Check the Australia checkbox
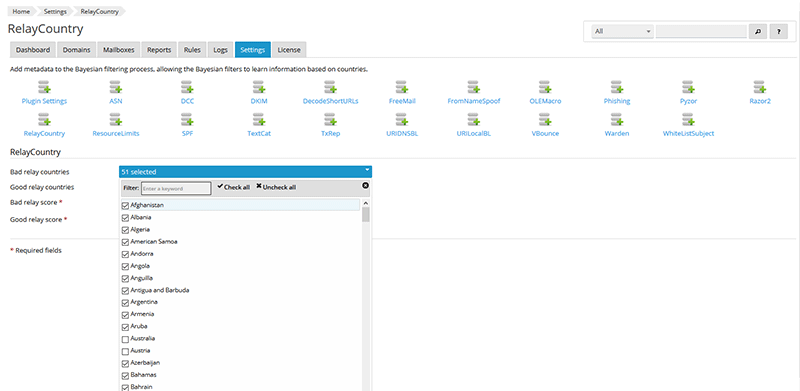The image size is (800, 391). coord(125,338)
